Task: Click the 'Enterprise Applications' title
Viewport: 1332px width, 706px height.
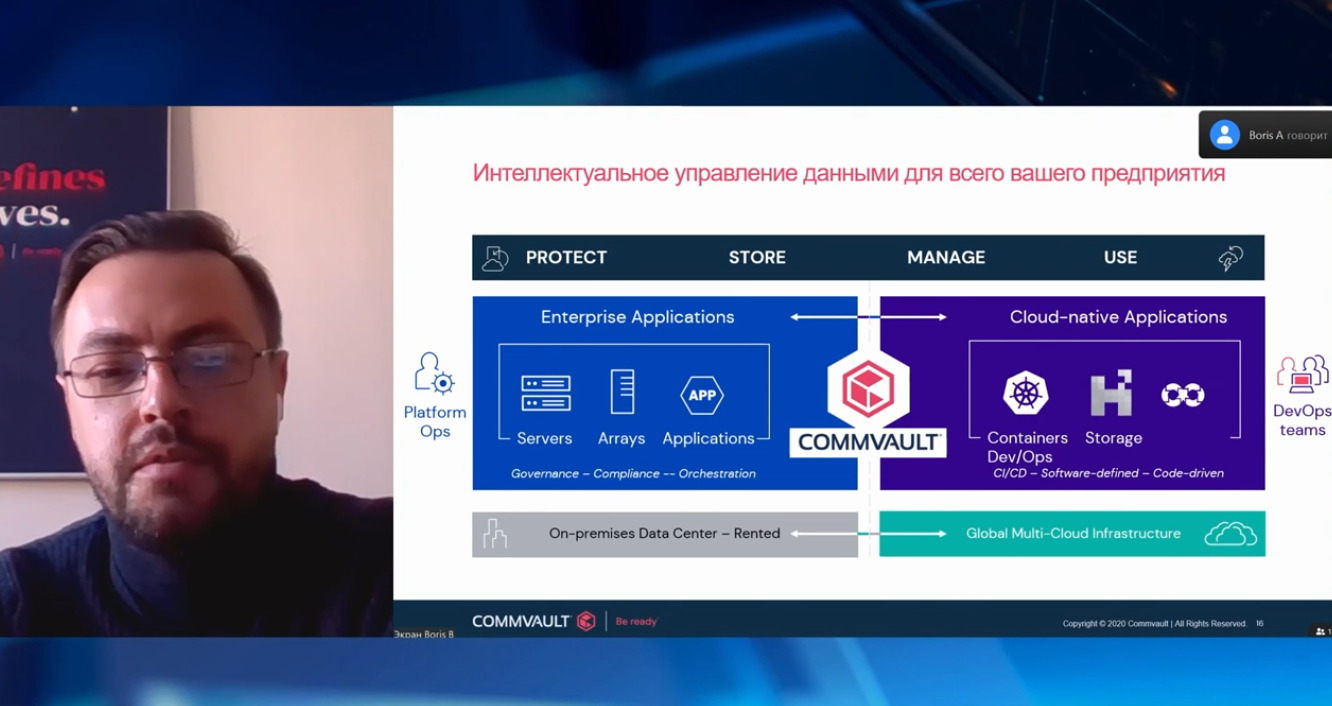Action: point(638,317)
